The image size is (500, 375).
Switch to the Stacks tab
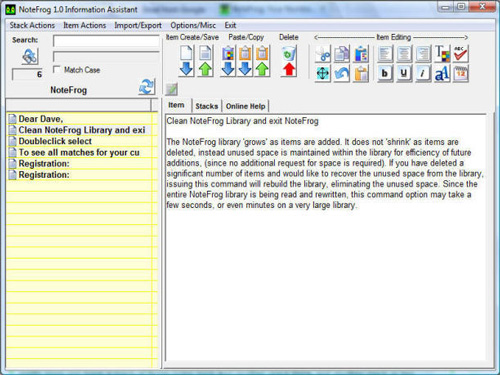[x=207, y=106]
